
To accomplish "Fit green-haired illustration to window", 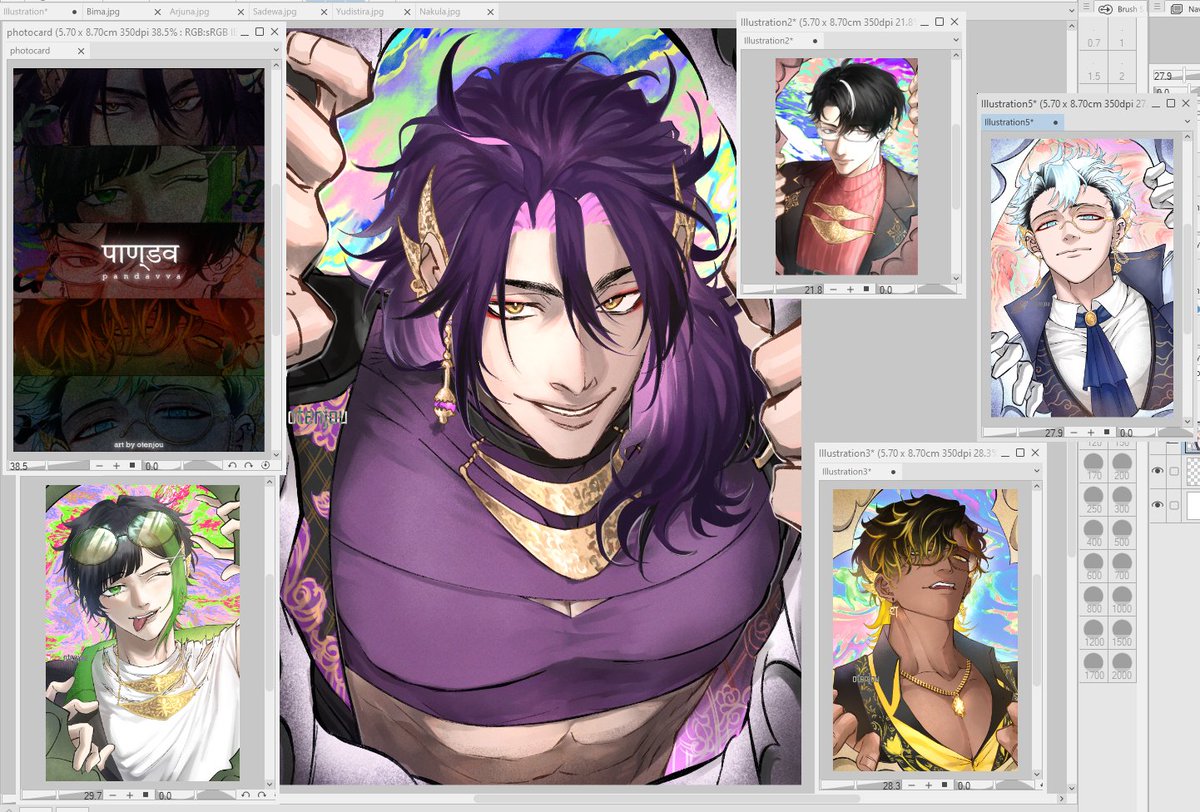I will click(x=147, y=796).
